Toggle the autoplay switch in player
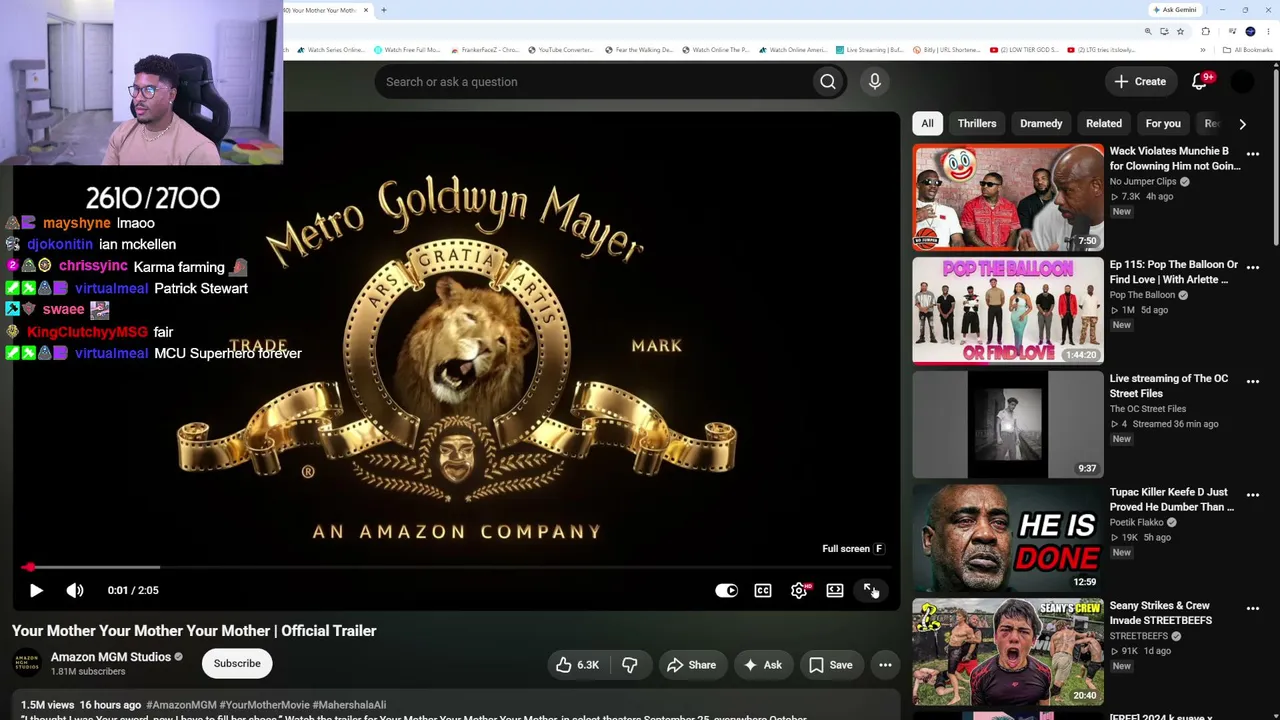 pyautogui.click(x=727, y=590)
